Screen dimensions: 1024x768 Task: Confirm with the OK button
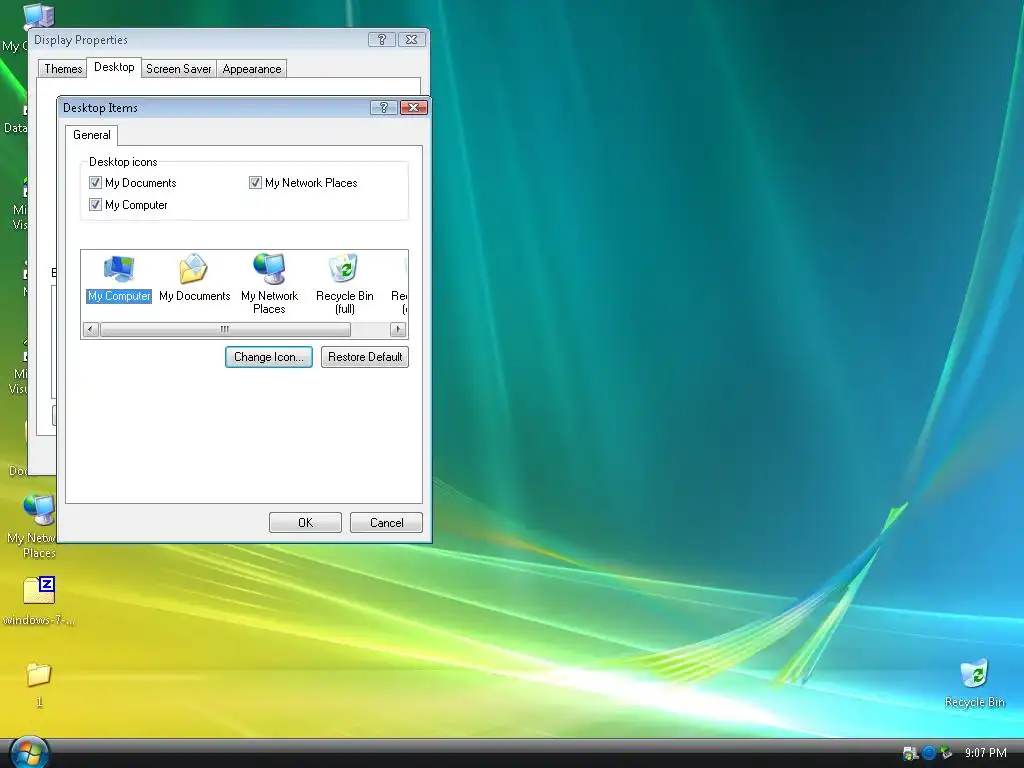tap(305, 522)
